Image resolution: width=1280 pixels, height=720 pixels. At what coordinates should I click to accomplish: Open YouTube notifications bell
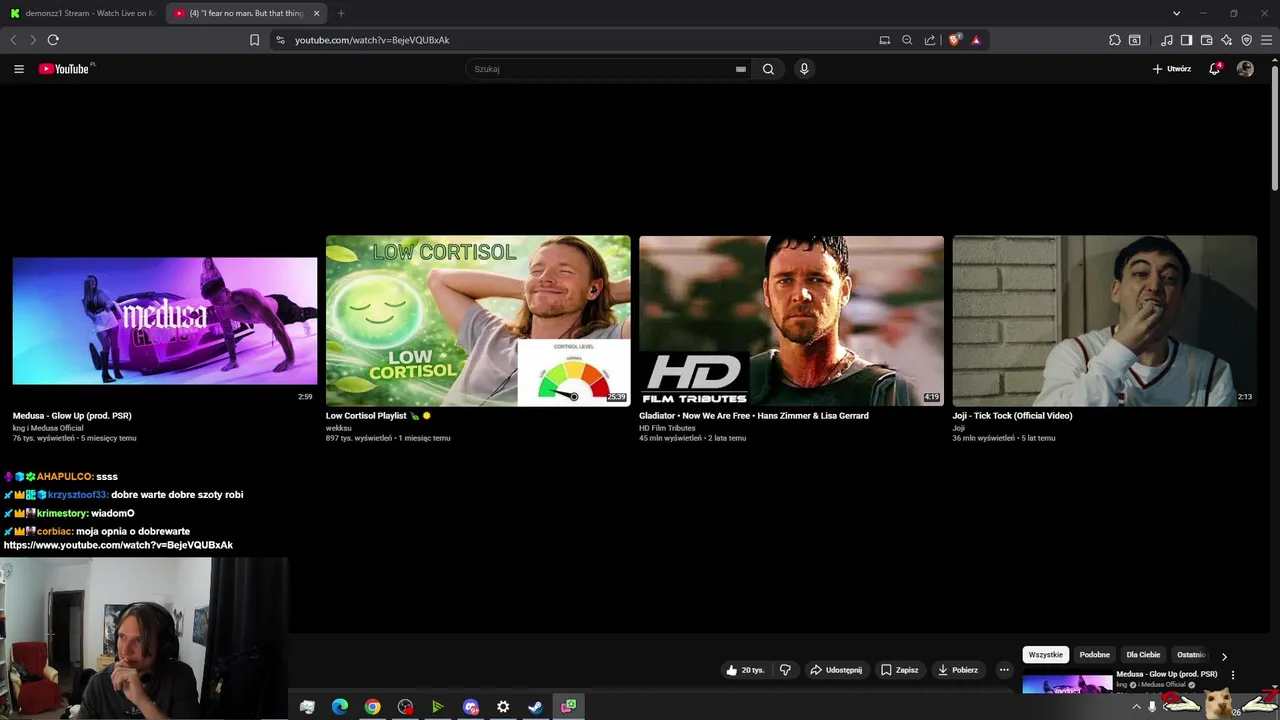click(x=1215, y=69)
